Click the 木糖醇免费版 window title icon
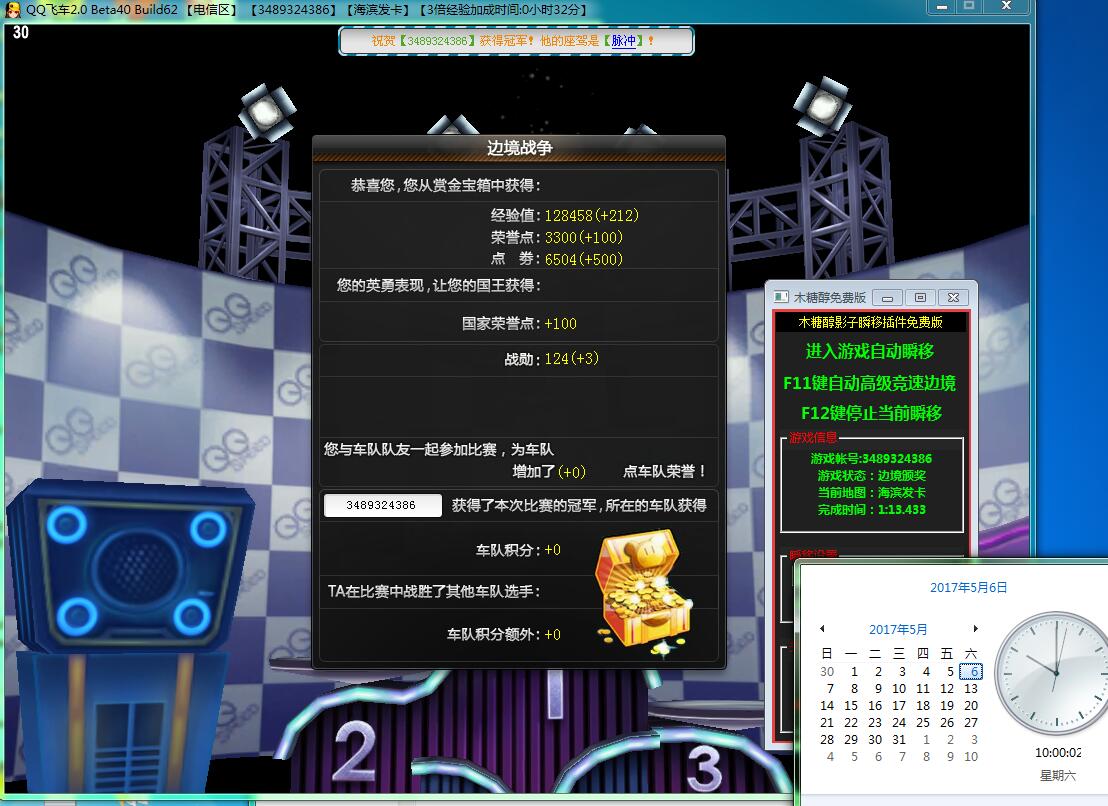Image resolution: width=1108 pixels, height=806 pixels. pyautogui.click(x=781, y=297)
